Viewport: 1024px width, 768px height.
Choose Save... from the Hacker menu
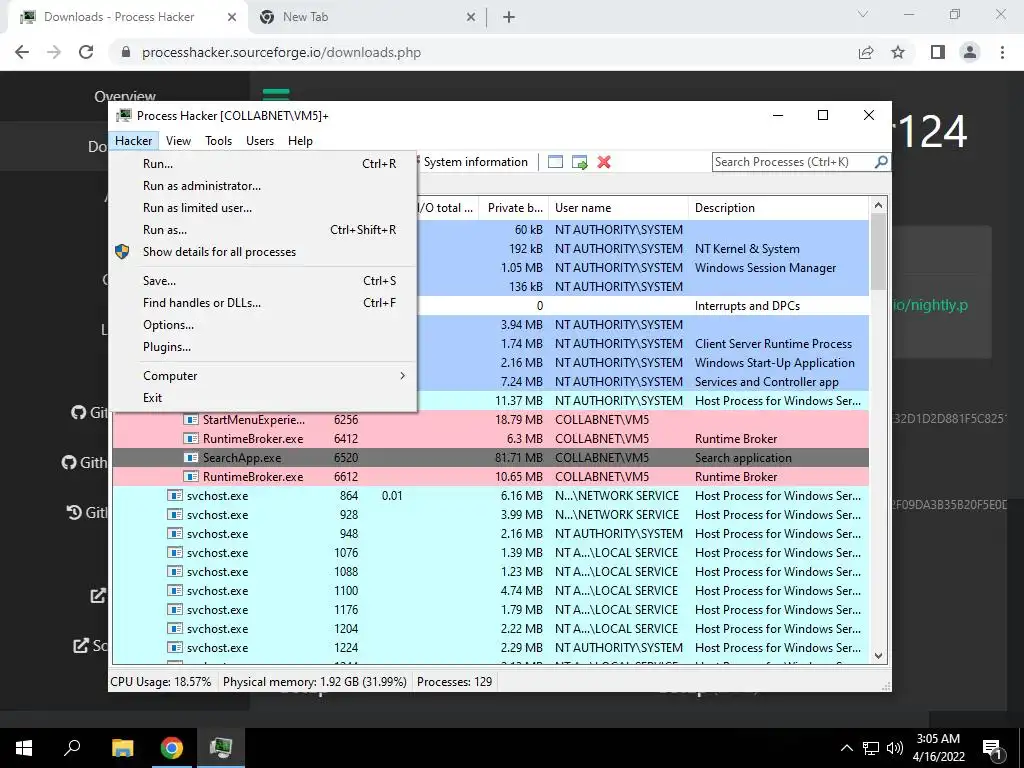click(x=264, y=281)
